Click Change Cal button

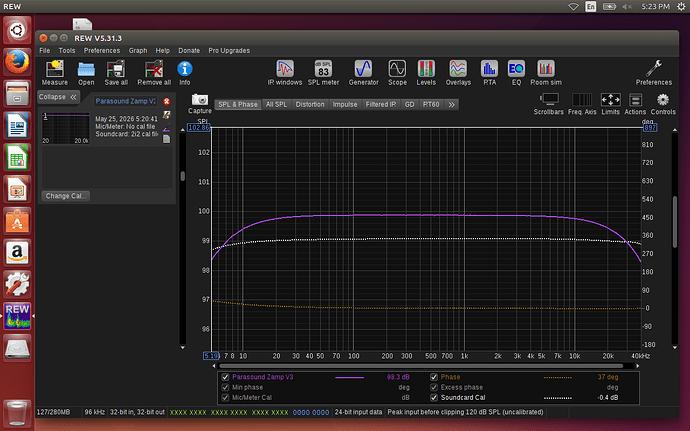coord(66,196)
